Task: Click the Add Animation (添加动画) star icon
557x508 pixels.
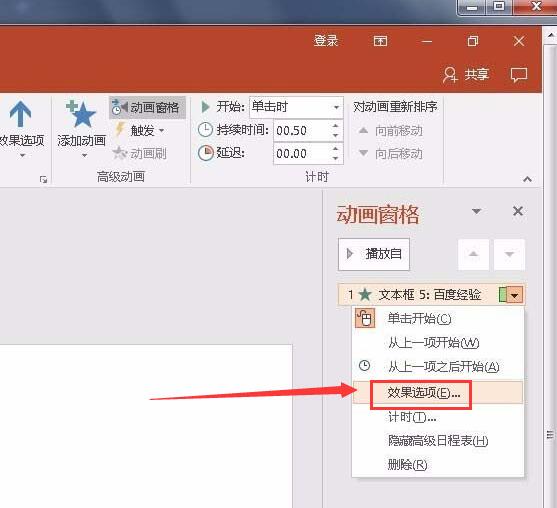Action: point(81,114)
